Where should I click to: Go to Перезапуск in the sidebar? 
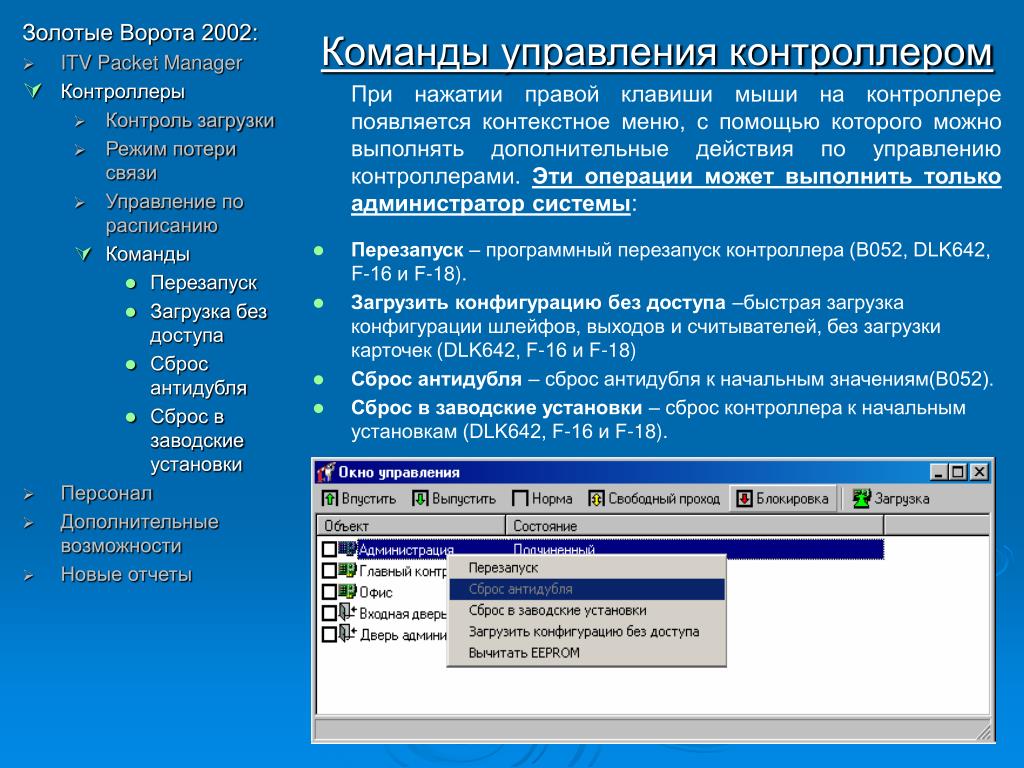(203, 283)
